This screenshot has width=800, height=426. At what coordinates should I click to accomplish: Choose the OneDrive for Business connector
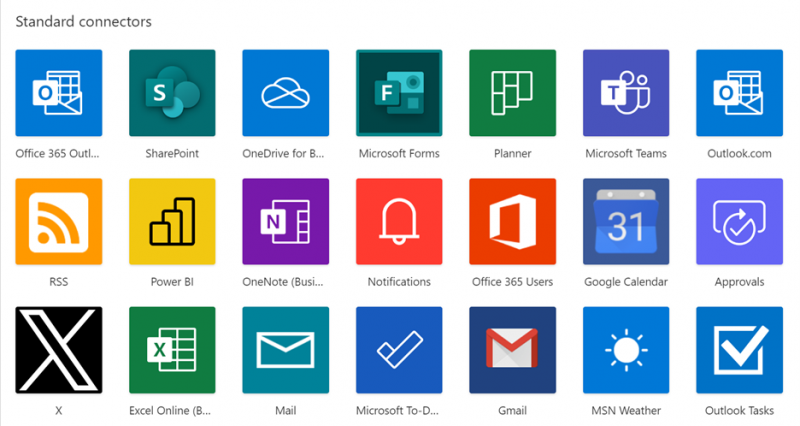[x=285, y=93]
